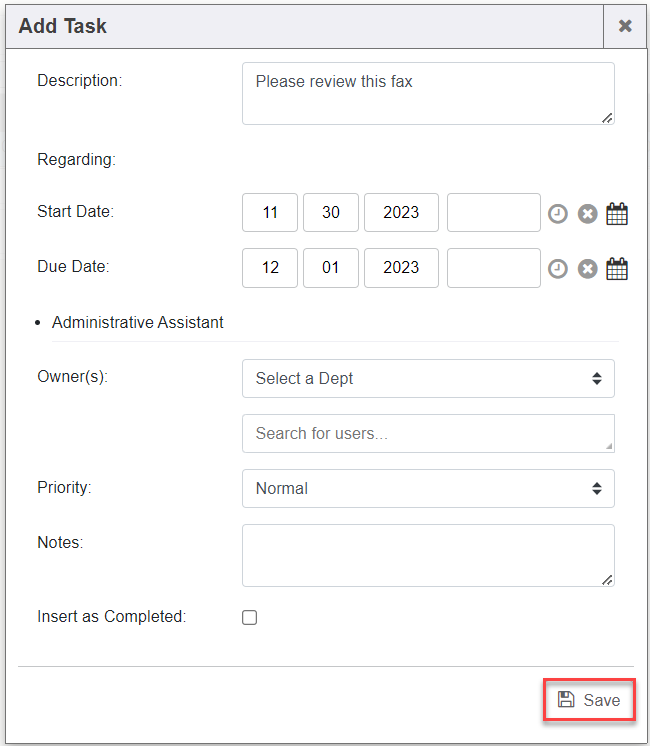Select the Due Date month field
The width and height of the screenshot is (650, 746).
(270, 268)
